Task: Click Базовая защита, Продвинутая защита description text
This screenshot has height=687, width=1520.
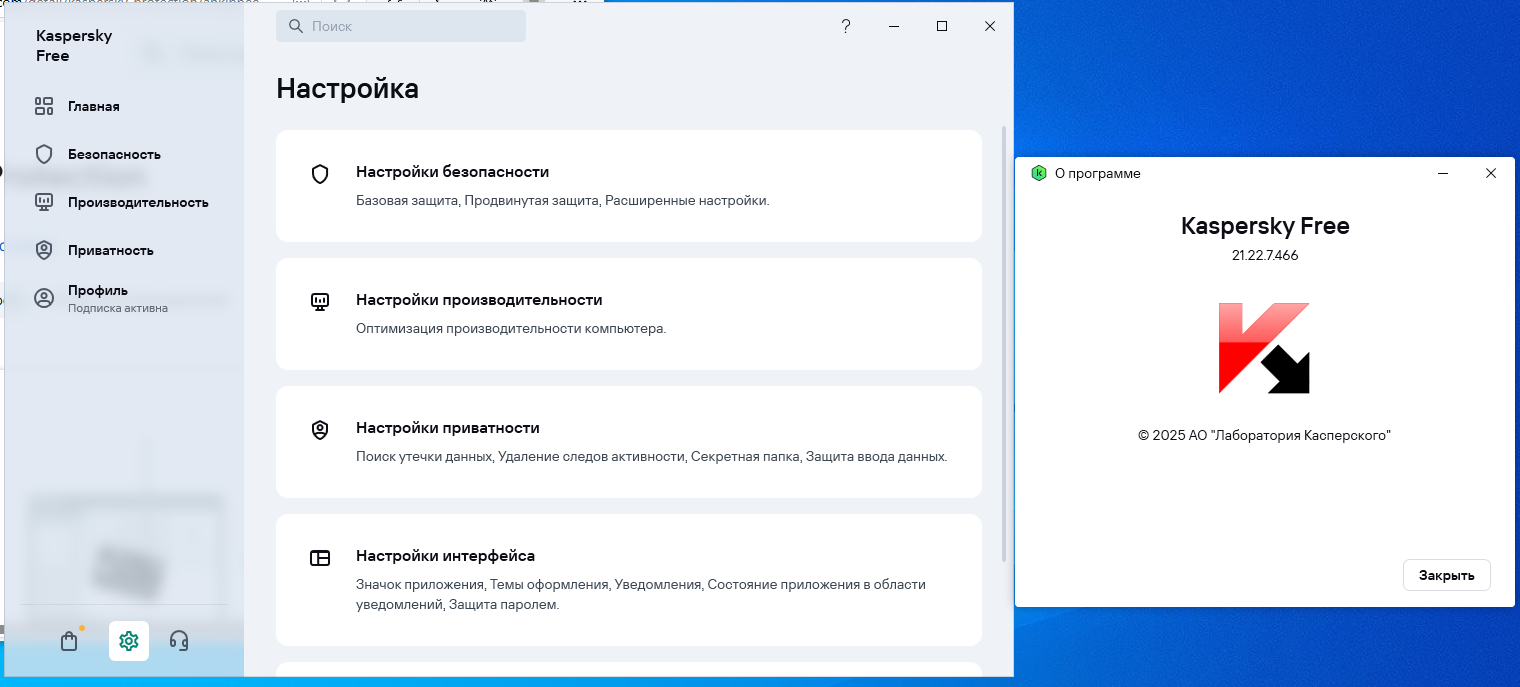Action: 563,200
